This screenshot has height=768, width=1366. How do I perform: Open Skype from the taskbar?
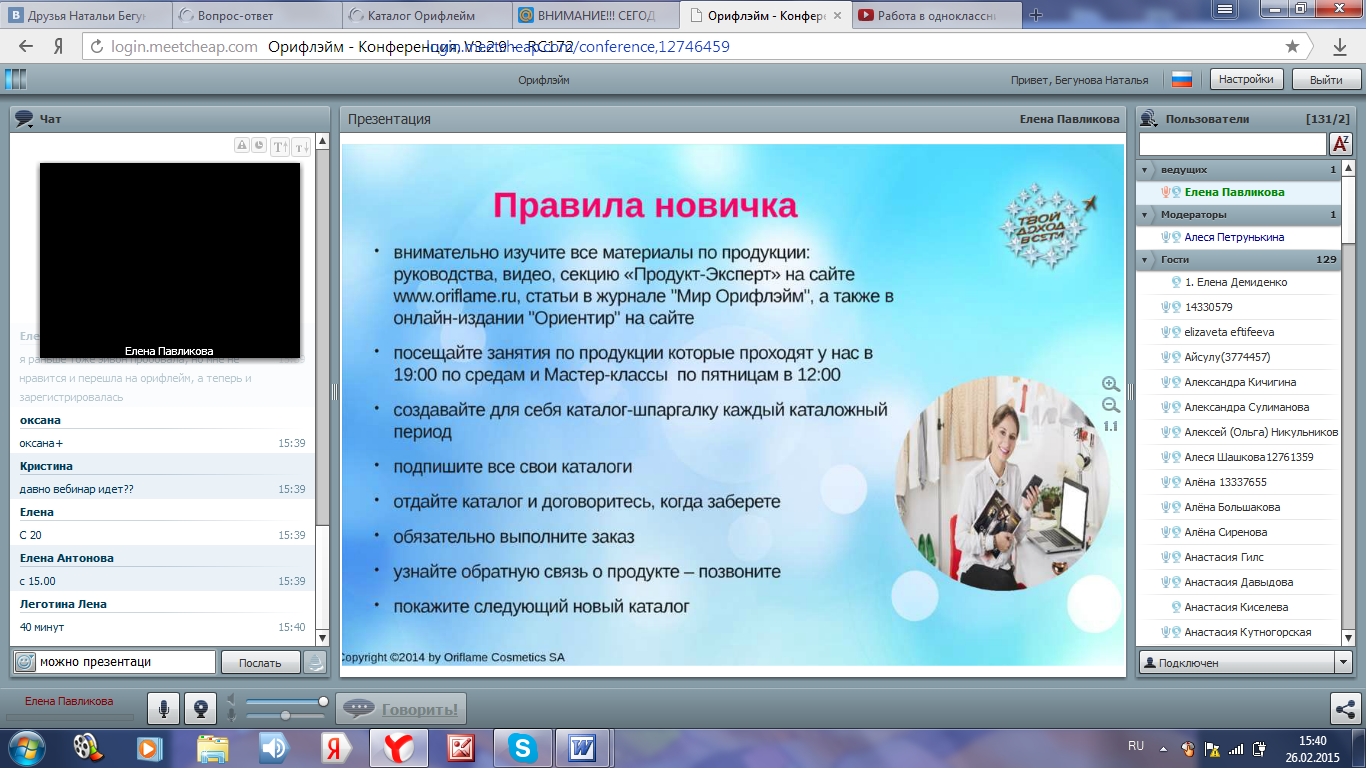(522, 747)
